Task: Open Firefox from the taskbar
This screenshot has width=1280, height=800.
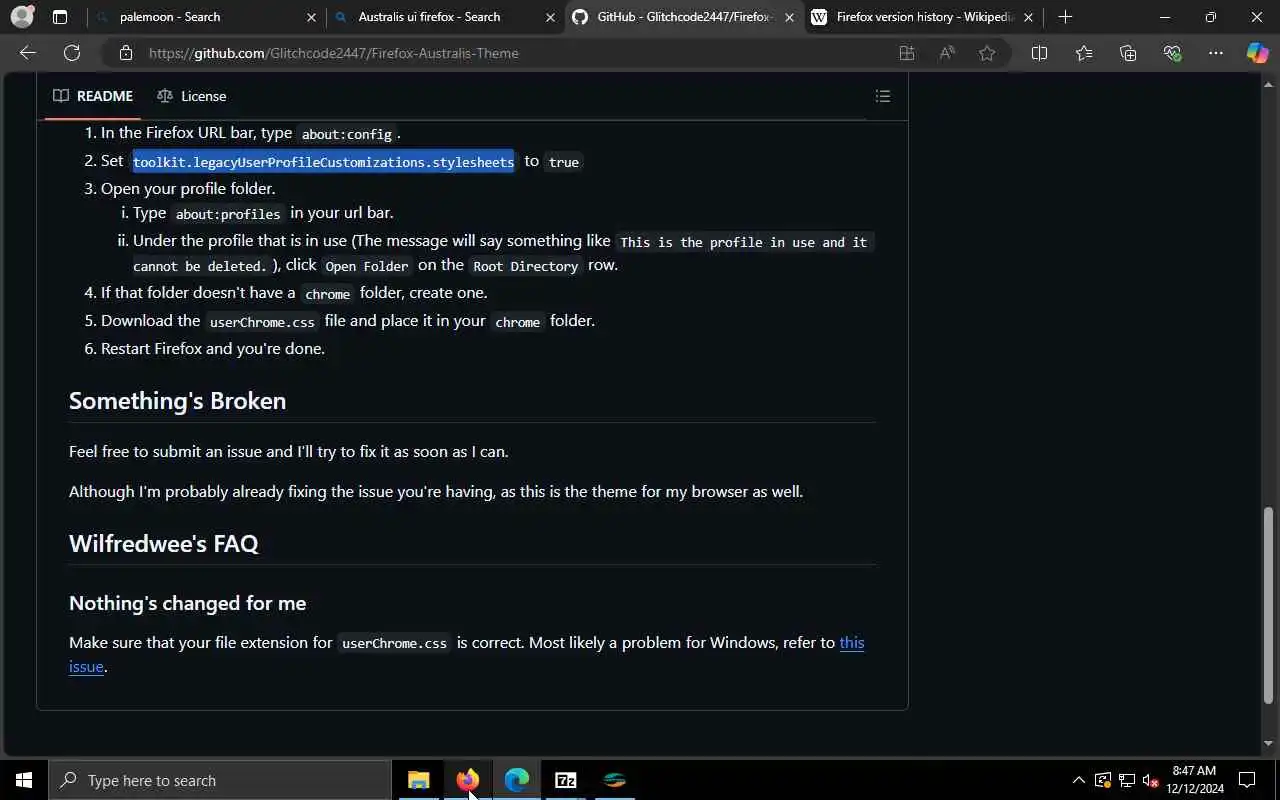Action: click(468, 780)
